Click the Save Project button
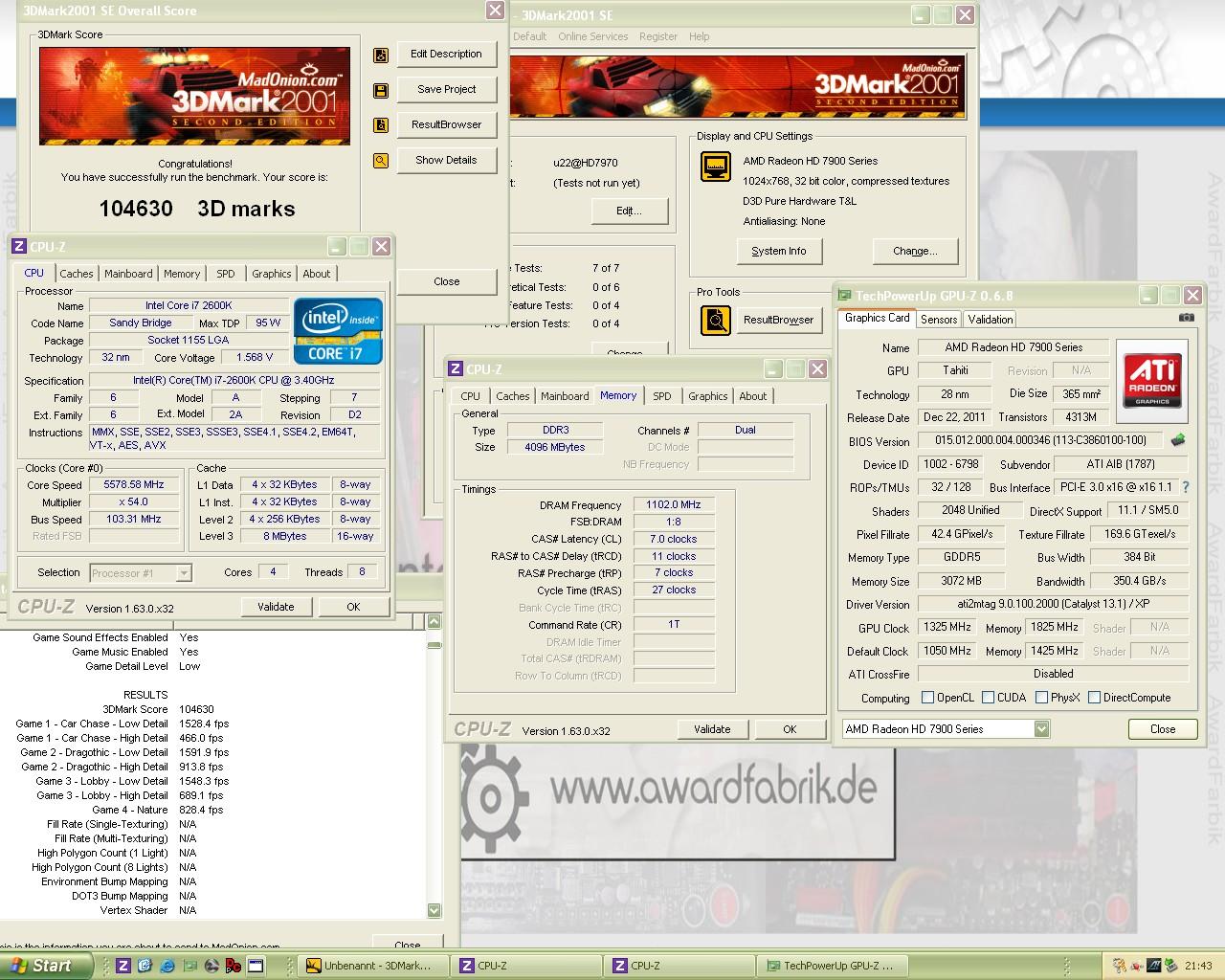1225x980 pixels. (446, 90)
